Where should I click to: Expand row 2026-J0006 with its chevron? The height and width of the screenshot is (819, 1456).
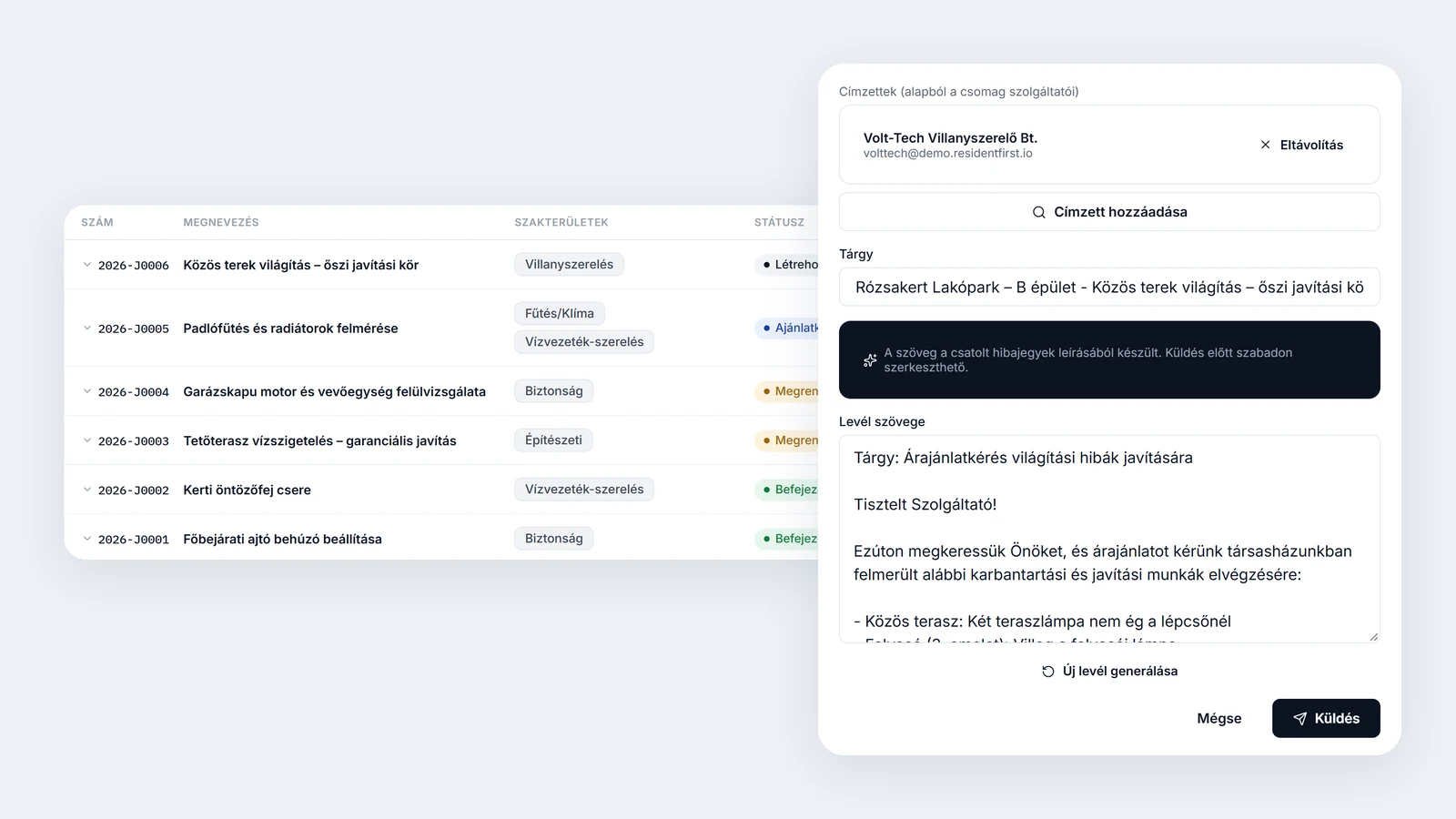(x=87, y=265)
